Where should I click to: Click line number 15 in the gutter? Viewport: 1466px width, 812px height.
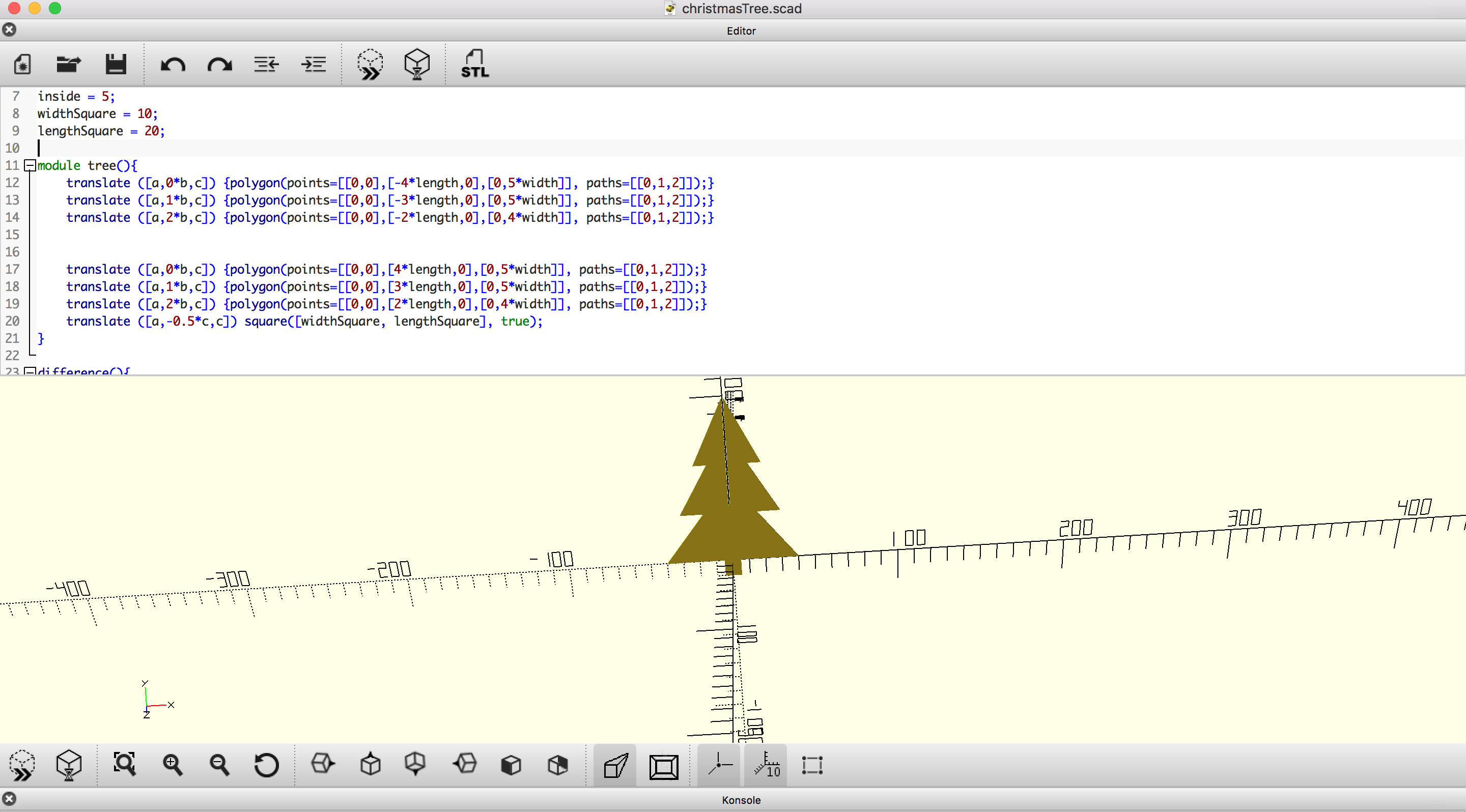(x=13, y=235)
